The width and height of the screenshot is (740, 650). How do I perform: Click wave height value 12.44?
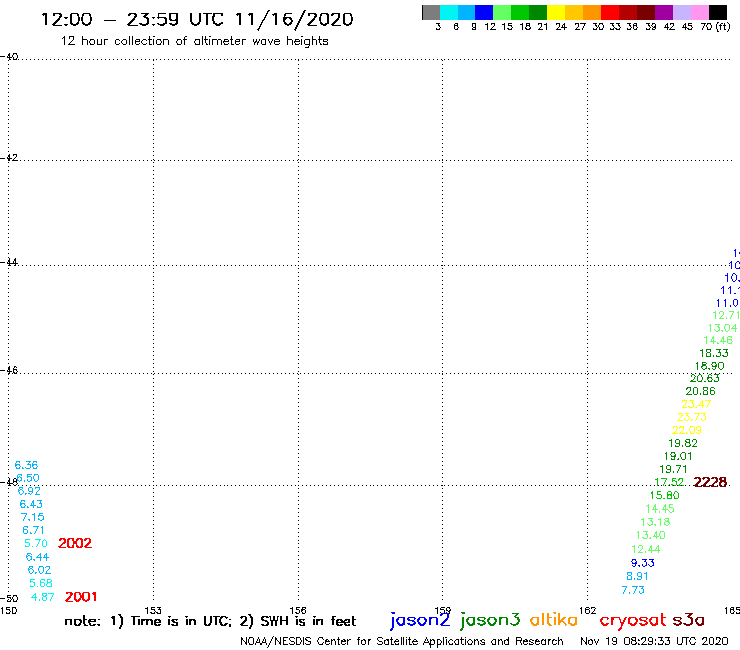646,549
